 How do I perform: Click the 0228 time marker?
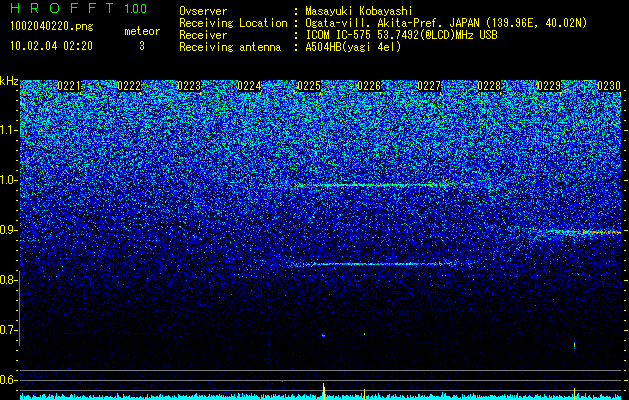(489, 86)
